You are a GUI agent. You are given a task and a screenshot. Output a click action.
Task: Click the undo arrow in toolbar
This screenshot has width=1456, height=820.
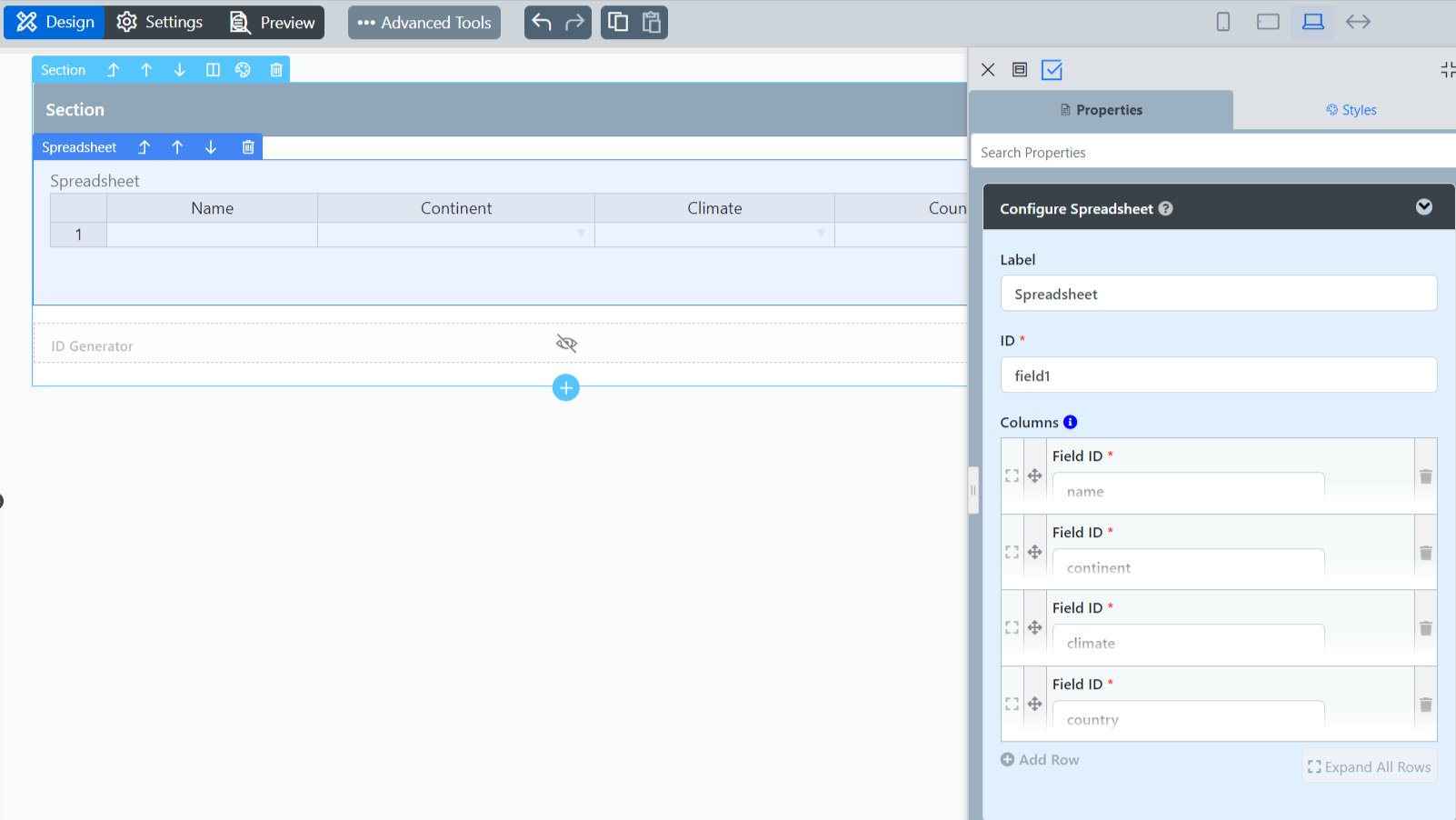pyautogui.click(x=542, y=22)
